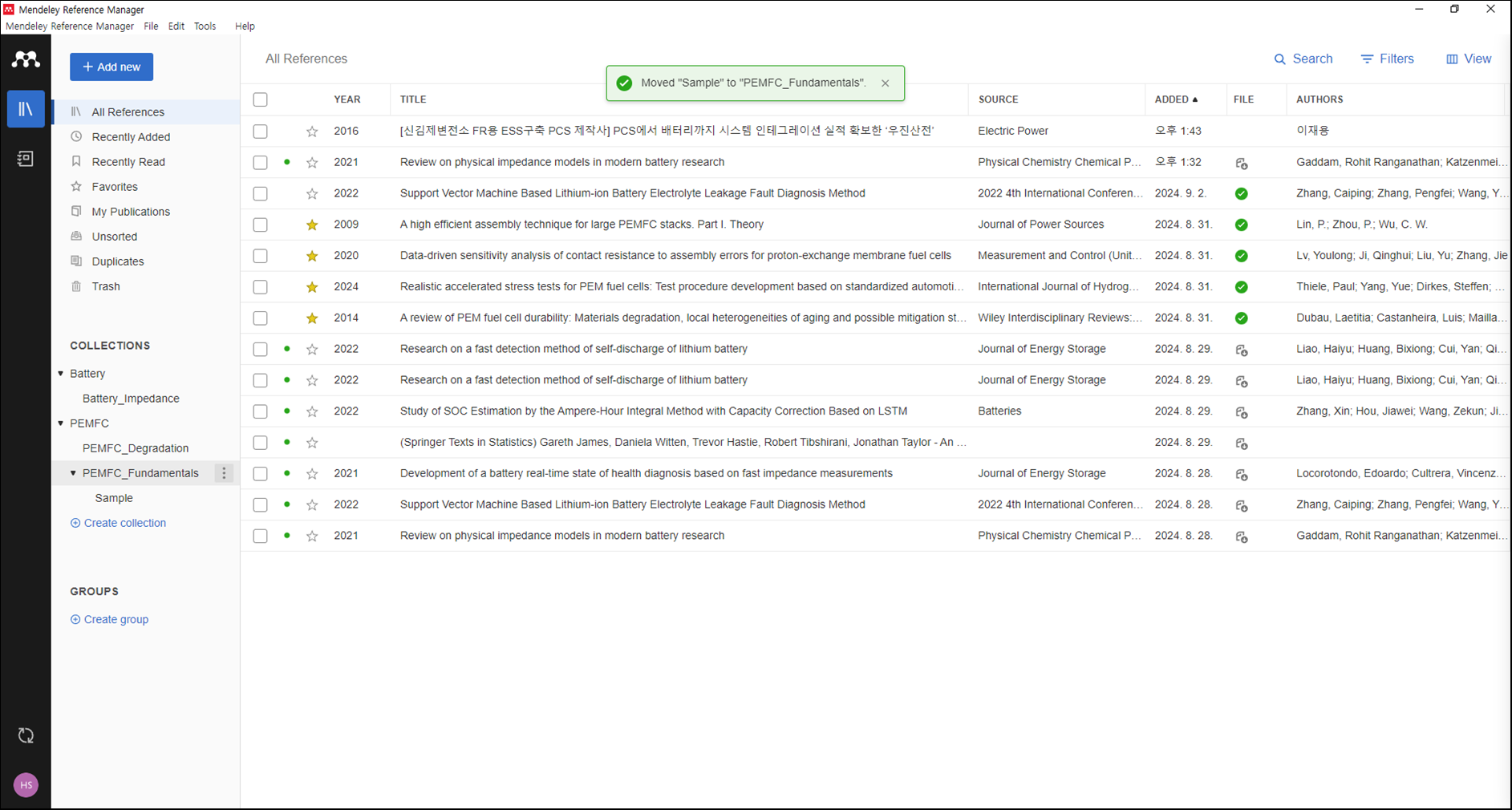This screenshot has width=1512, height=810.
Task: Toggle the select-all references checkbox
Action: tap(260, 99)
